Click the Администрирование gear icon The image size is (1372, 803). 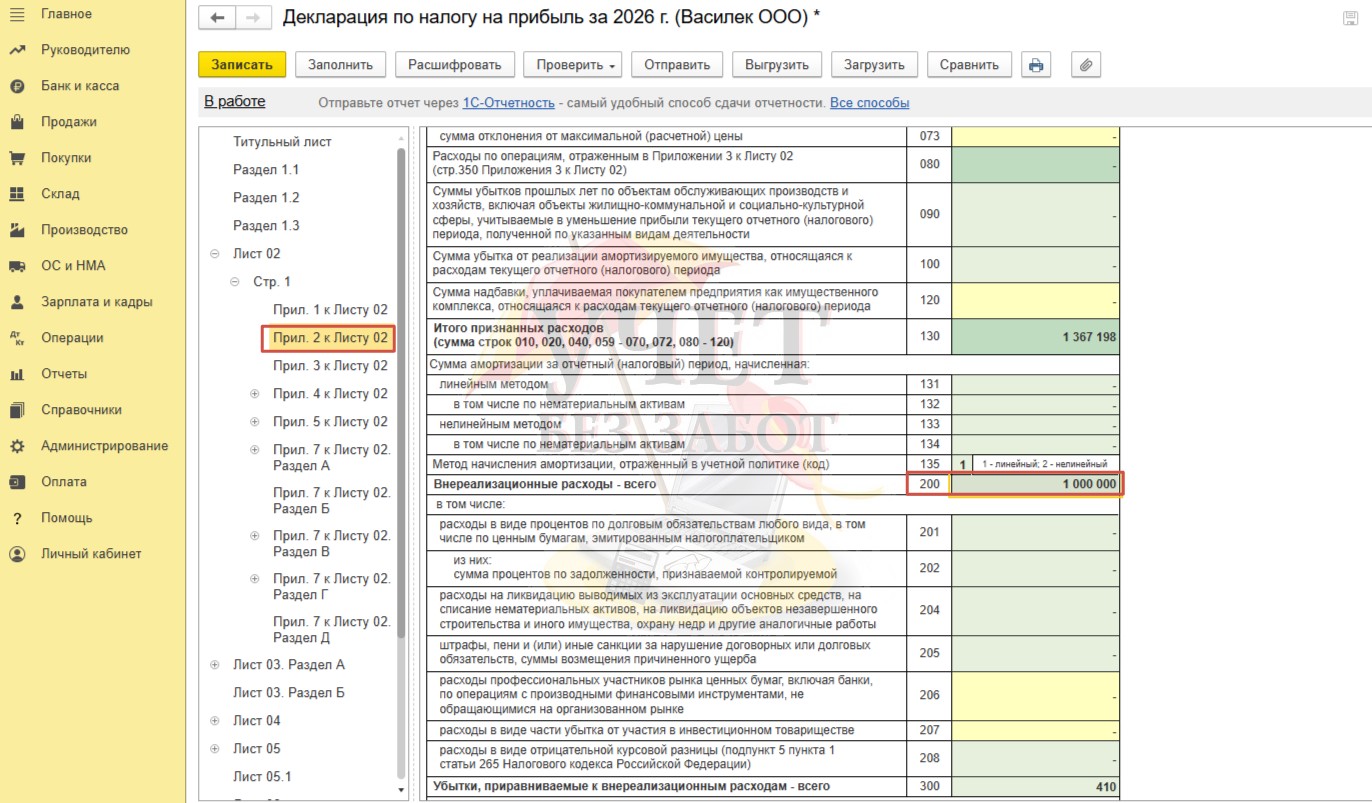click(16, 446)
